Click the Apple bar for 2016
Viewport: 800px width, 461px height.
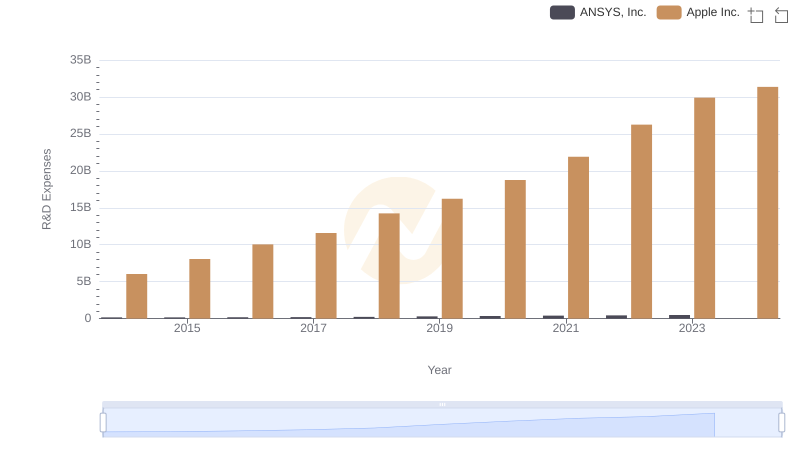point(263,281)
